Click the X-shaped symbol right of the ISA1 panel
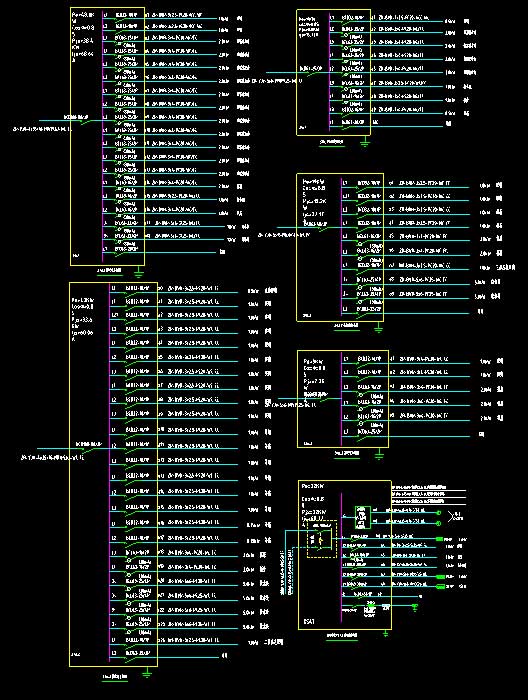Image resolution: width=528 pixels, height=700 pixels. (x=455, y=516)
